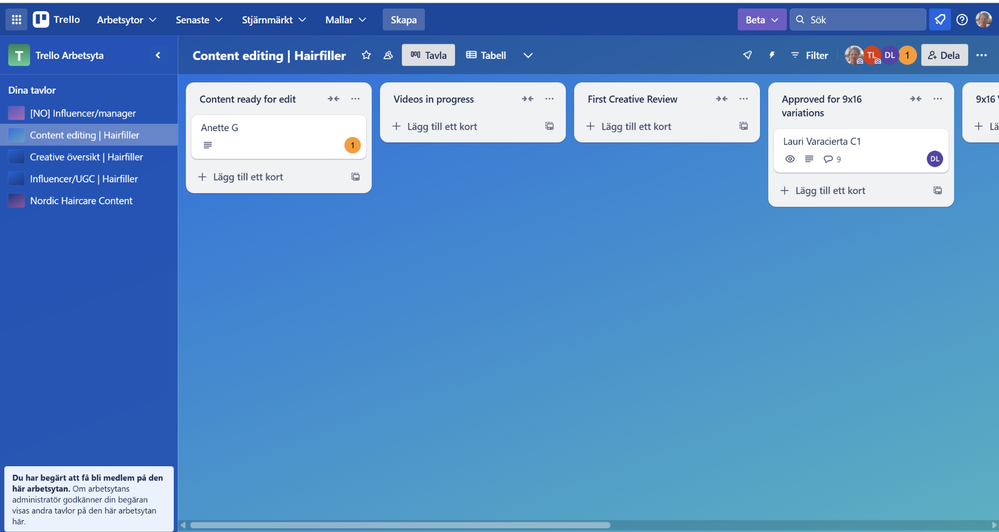
Task: Open the Filter button
Action: 809,55
